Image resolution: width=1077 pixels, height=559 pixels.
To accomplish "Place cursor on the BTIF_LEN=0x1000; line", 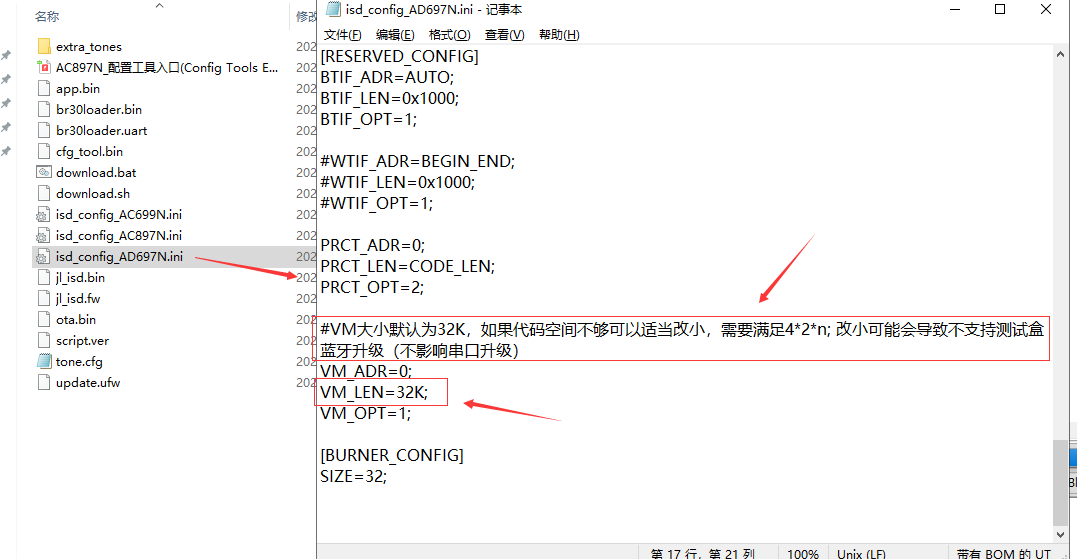I will tap(389, 98).
